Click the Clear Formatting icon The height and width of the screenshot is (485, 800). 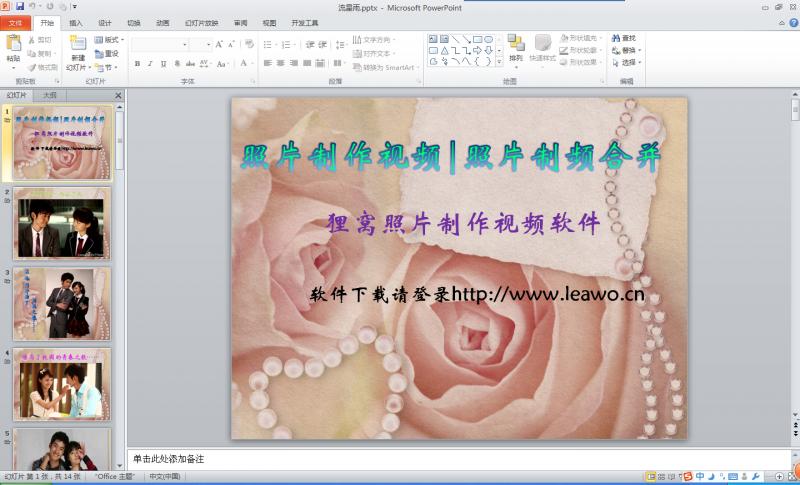(x=249, y=44)
